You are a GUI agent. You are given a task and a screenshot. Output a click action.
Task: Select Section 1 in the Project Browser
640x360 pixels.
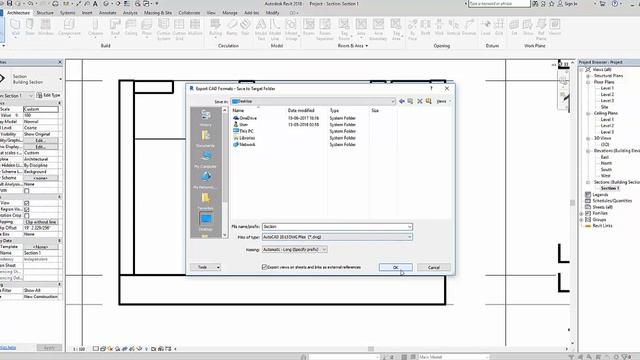(x=610, y=188)
